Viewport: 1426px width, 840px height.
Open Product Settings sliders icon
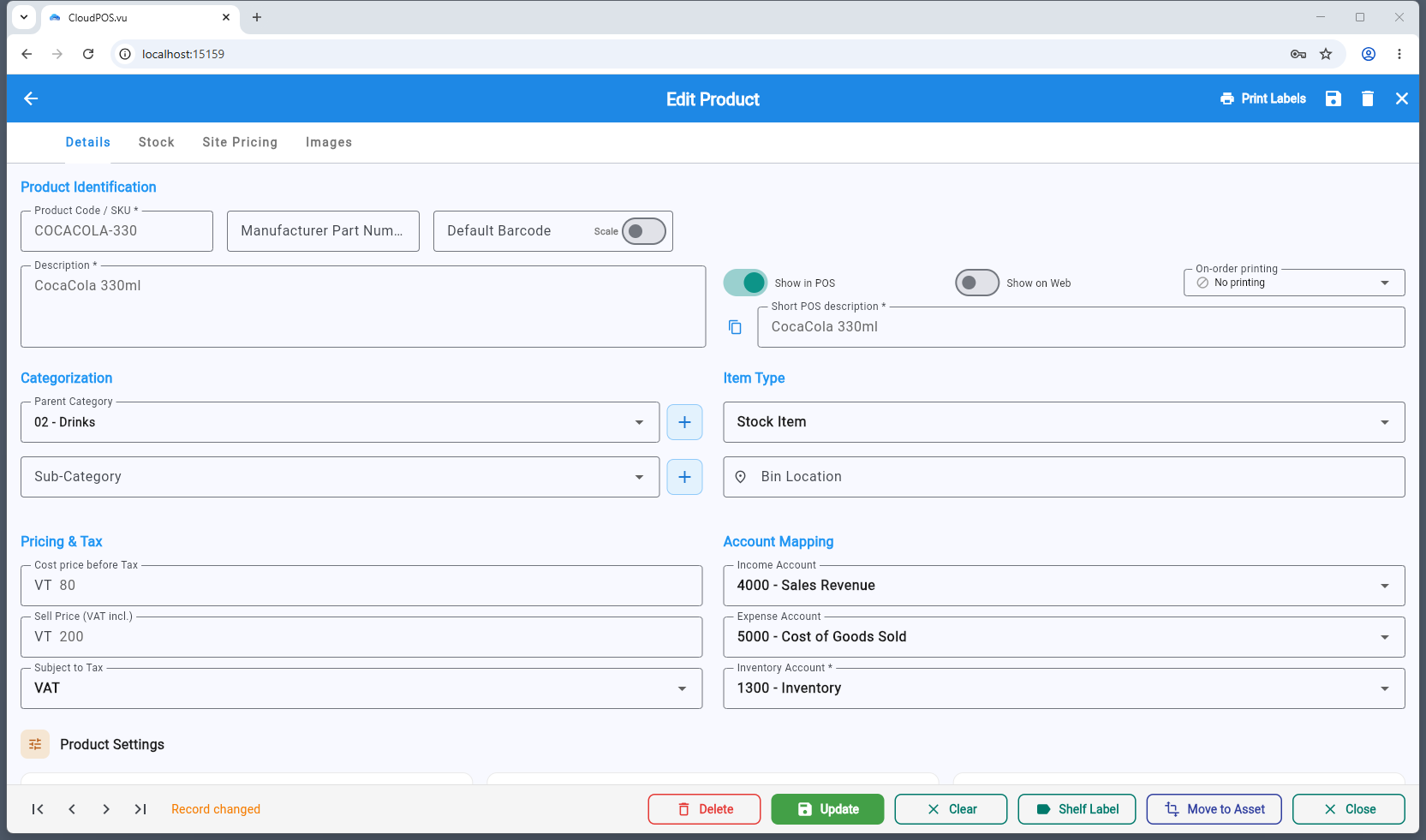coord(35,744)
